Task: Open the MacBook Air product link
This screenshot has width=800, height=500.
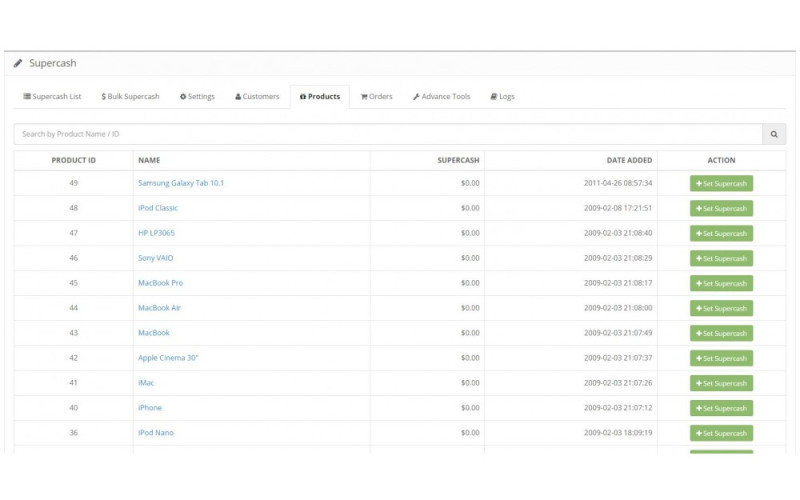Action: point(159,308)
